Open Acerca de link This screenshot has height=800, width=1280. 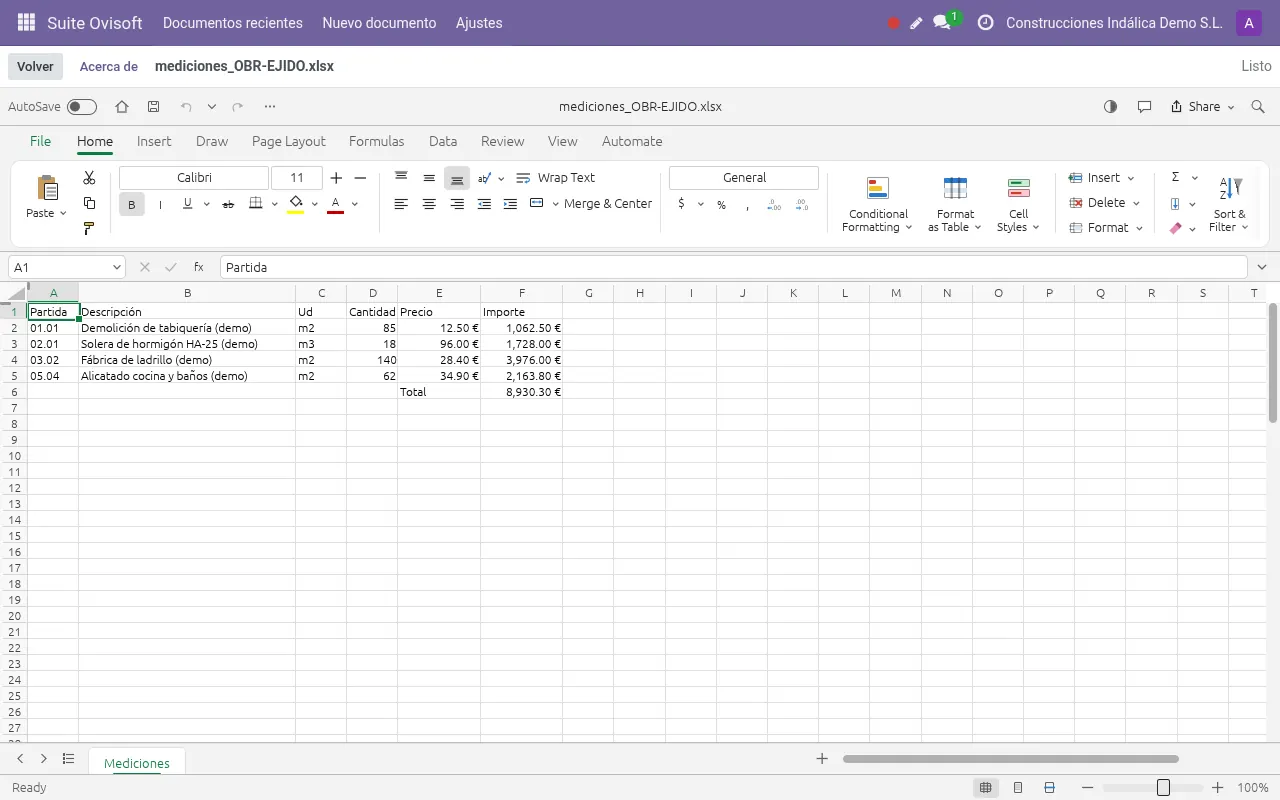tap(108, 66)
